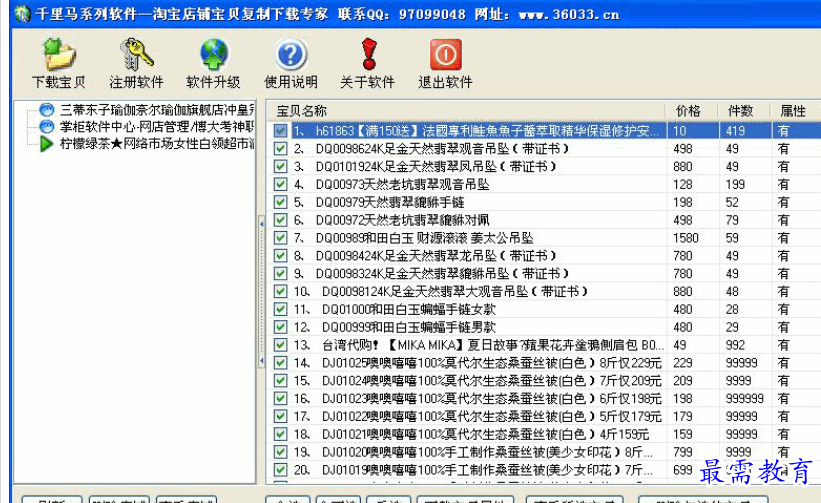Image resolution: width=821 pixels, height=503 pixels.
Task: Select row 18 DJ01021 4斤159元
Action: 545,434
